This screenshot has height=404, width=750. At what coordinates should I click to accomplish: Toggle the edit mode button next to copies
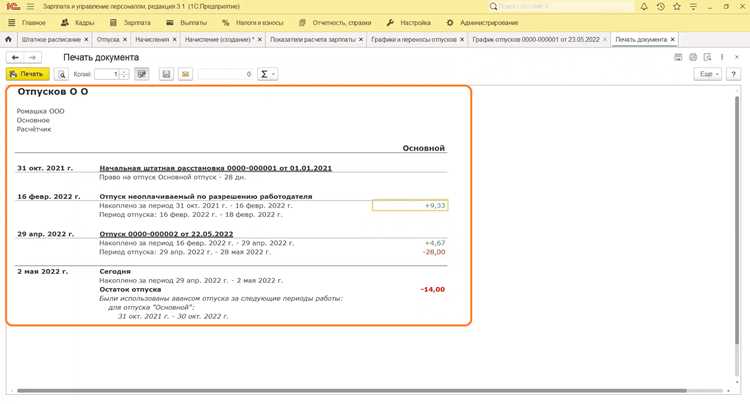[142, 74]
